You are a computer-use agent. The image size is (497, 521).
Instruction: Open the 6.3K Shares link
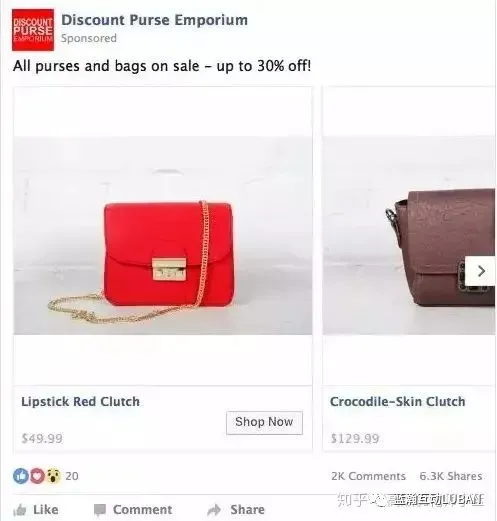point(451,476)
